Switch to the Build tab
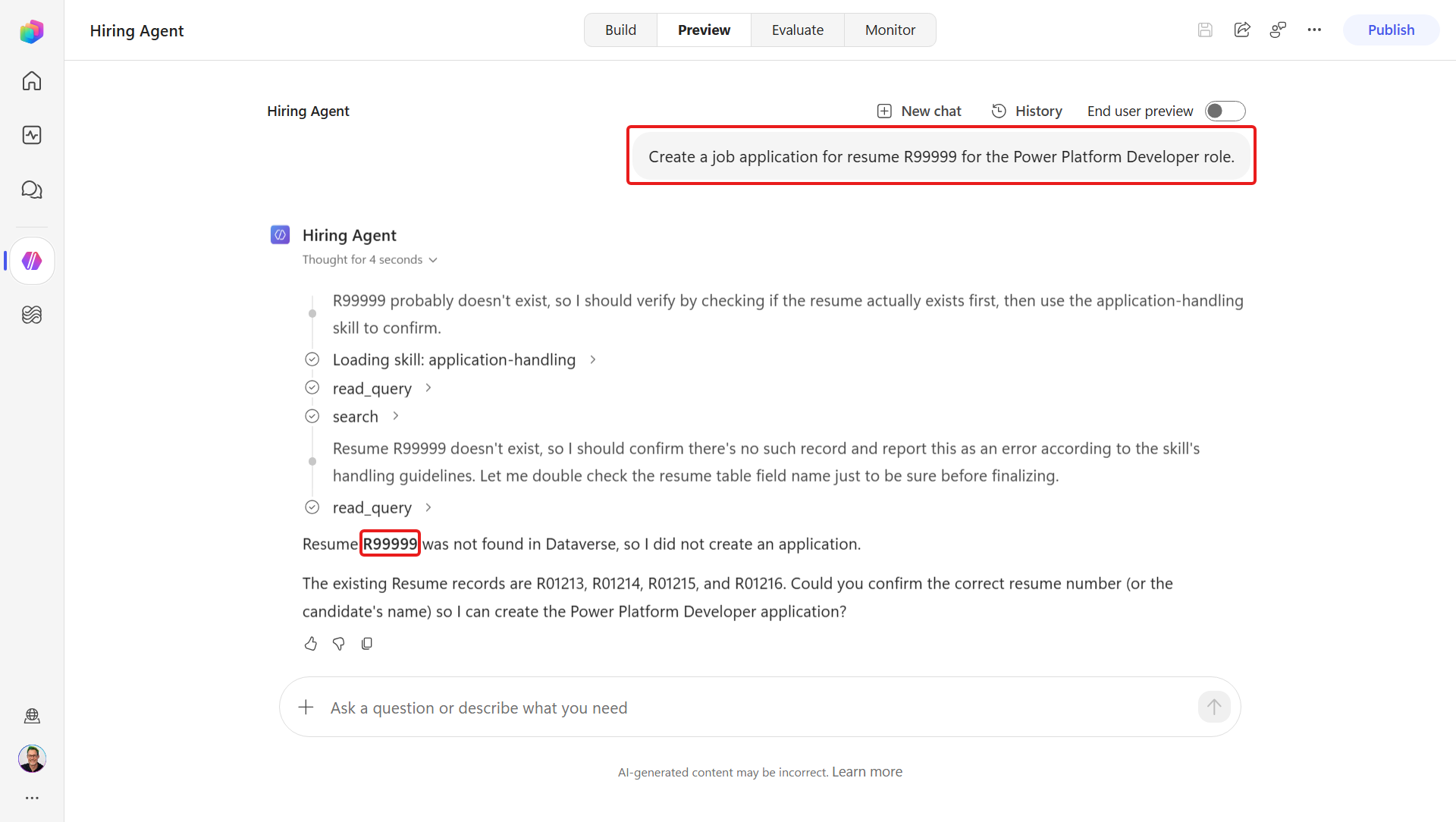Image resolution: width=1456 pixels, height=822 pixels. tap(620, 30)
